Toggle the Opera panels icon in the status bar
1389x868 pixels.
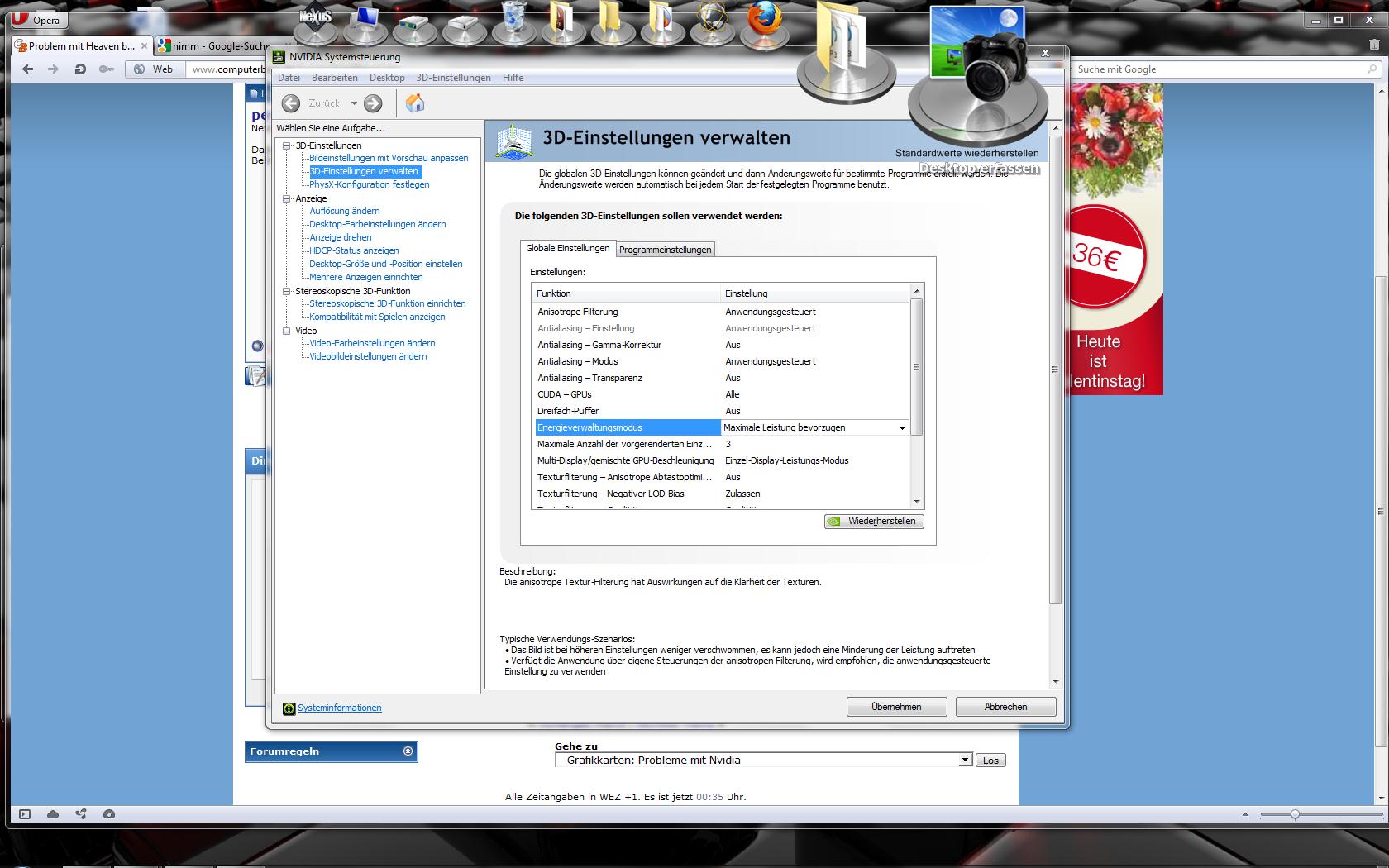25,814
